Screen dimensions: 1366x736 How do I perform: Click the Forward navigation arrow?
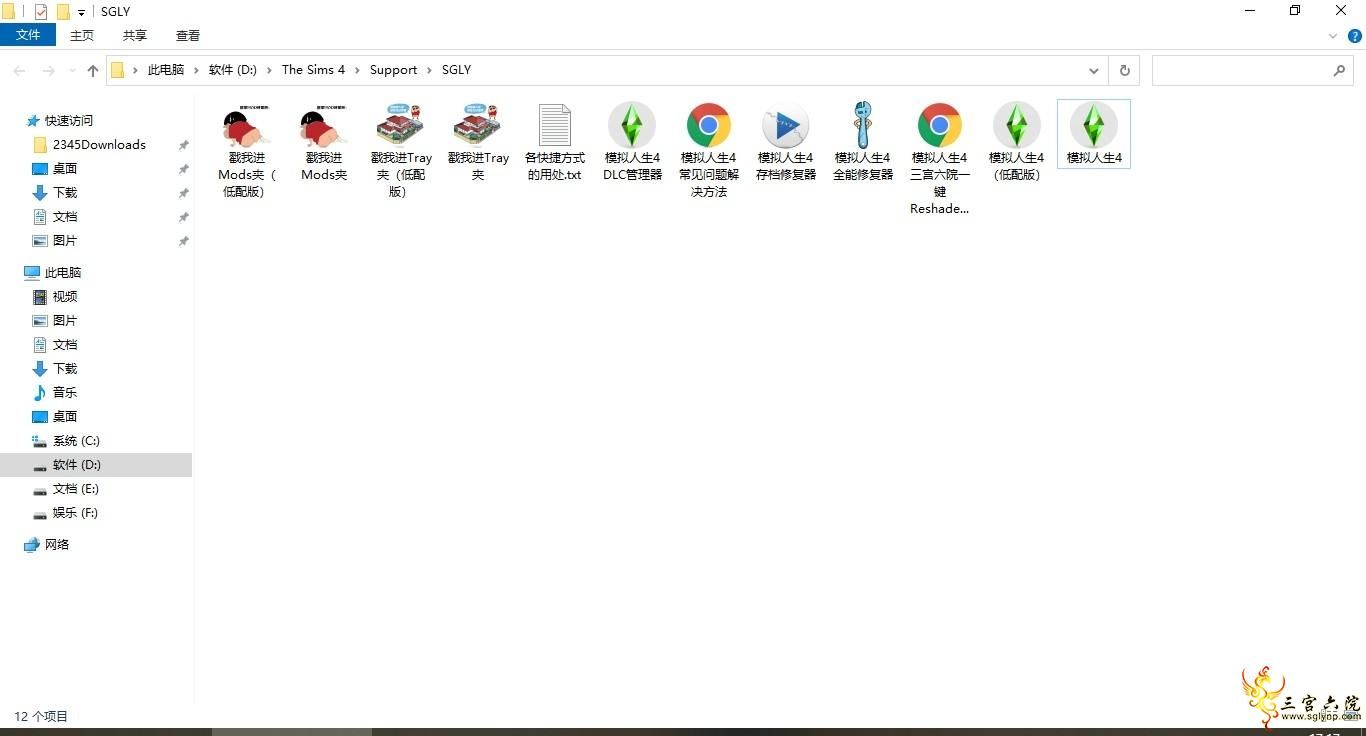(48, 71)
